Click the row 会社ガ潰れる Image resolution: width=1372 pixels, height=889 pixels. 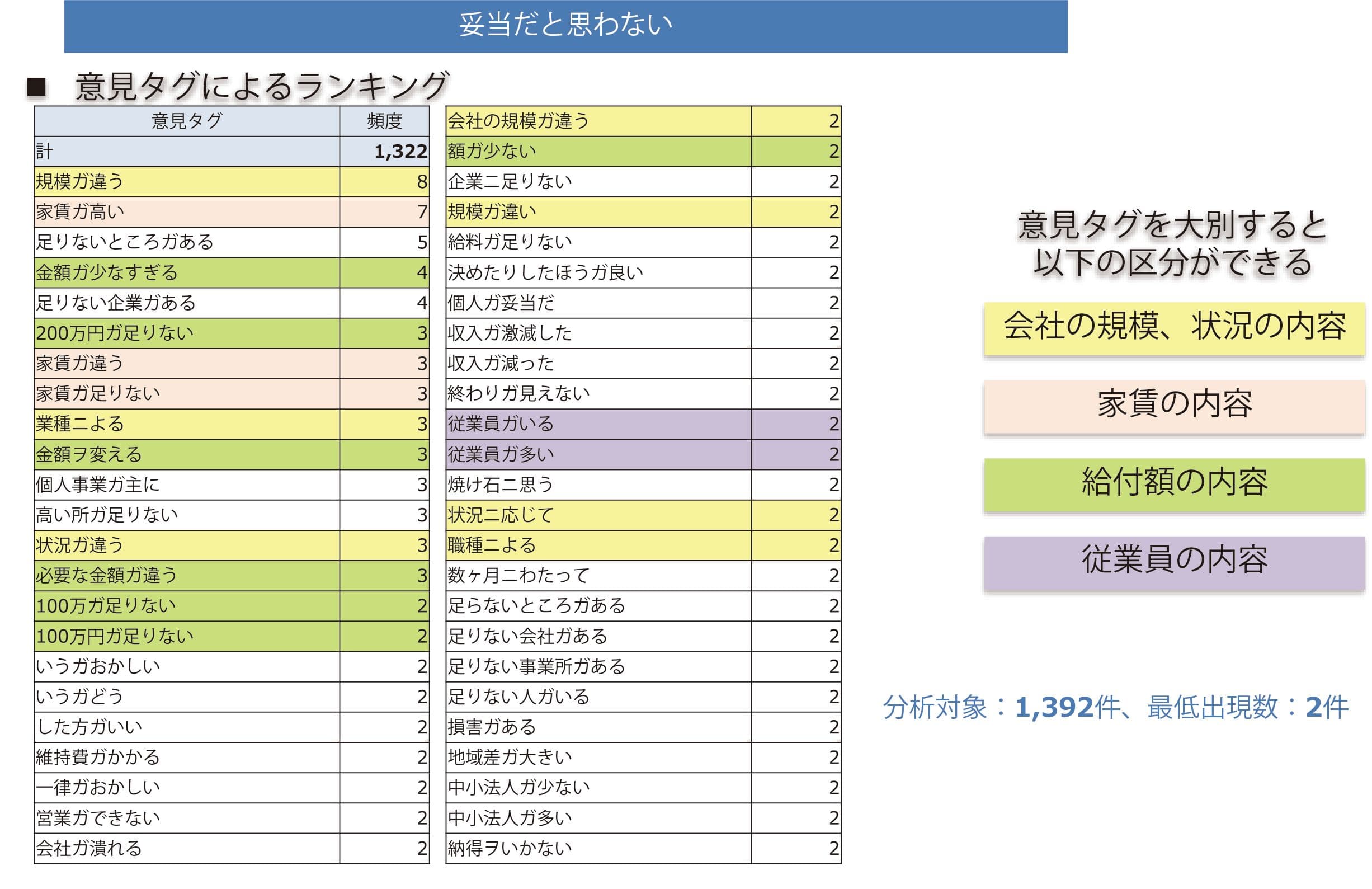pyautogui.click(x=232, y=848)
